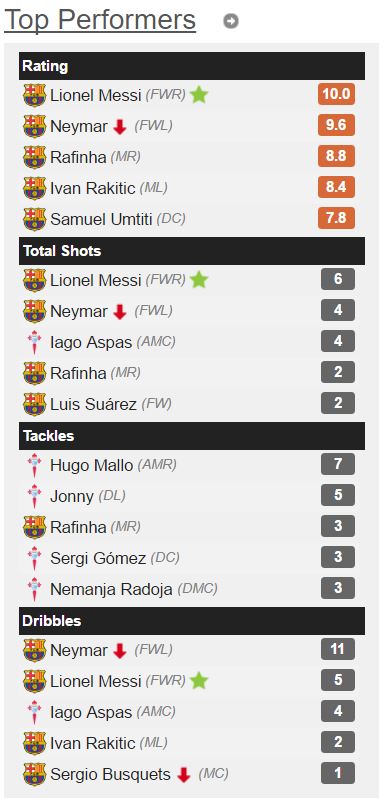Click the Barcelona crest next to Samuel Umtiti
The image size is (386, 809).
pyautogui.click(x=35, y=219)
